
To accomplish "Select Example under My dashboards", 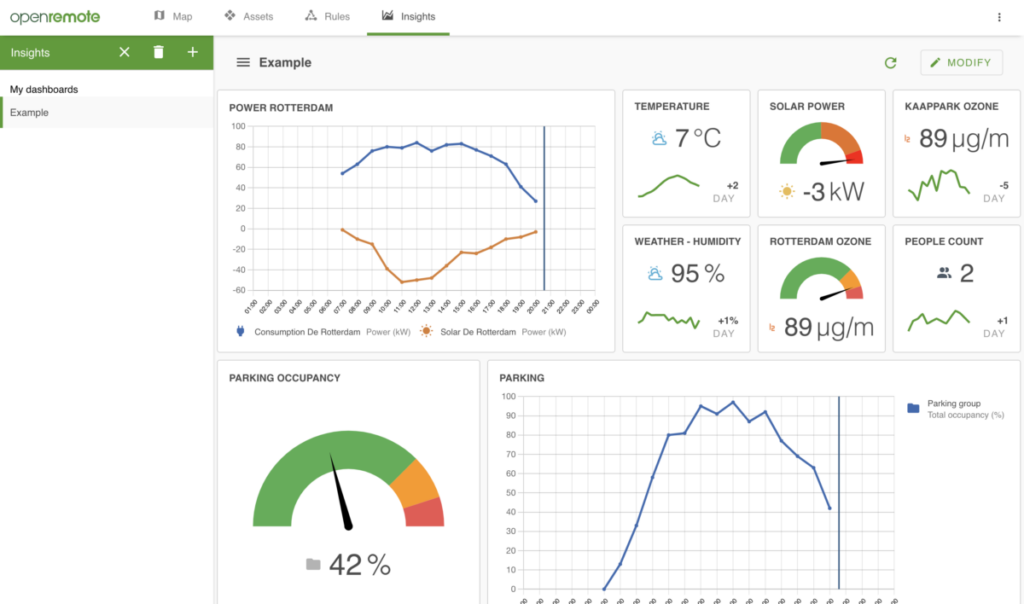I will pos(30,113).
